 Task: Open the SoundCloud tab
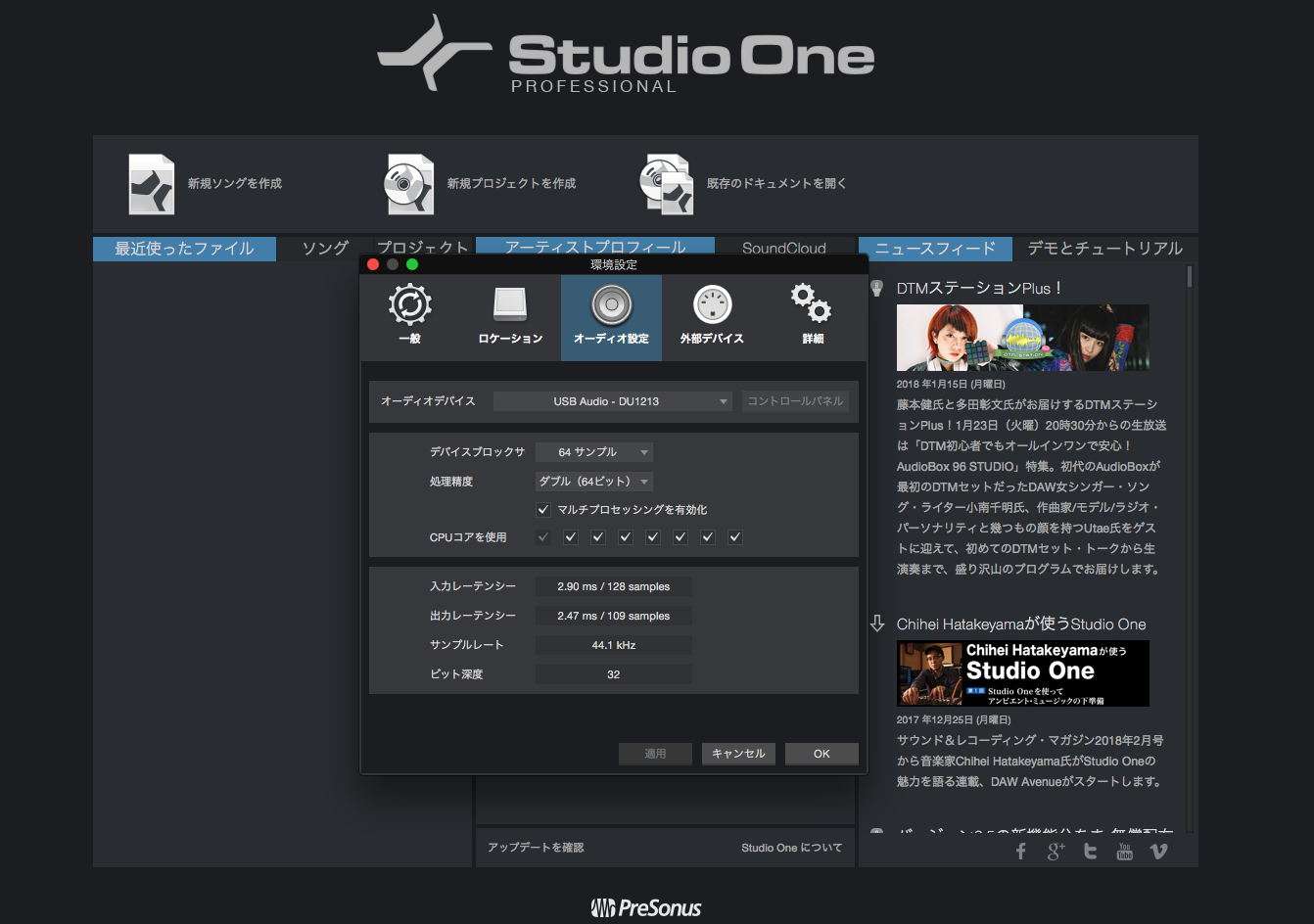pos(784,247)
